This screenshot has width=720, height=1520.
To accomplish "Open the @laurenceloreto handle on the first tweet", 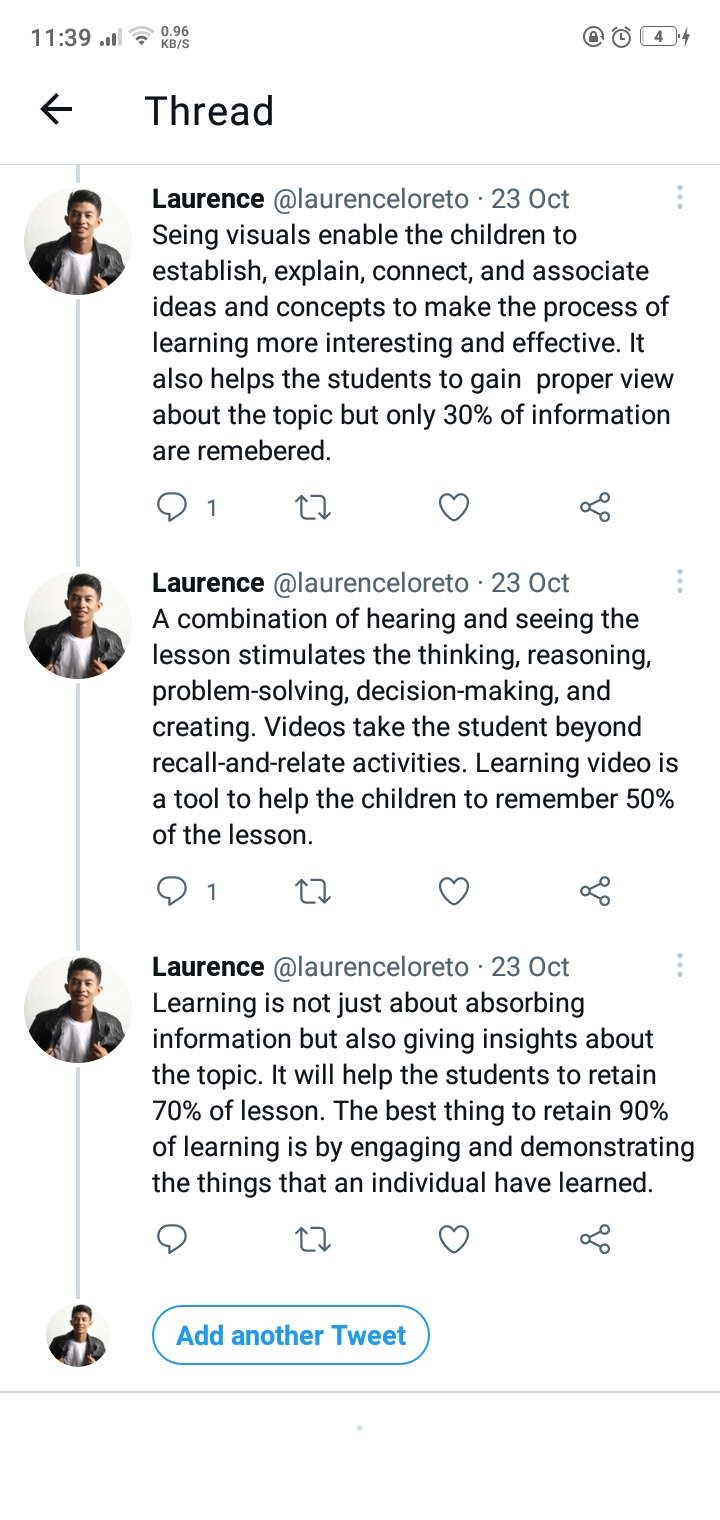I will (x=371, y=199).
